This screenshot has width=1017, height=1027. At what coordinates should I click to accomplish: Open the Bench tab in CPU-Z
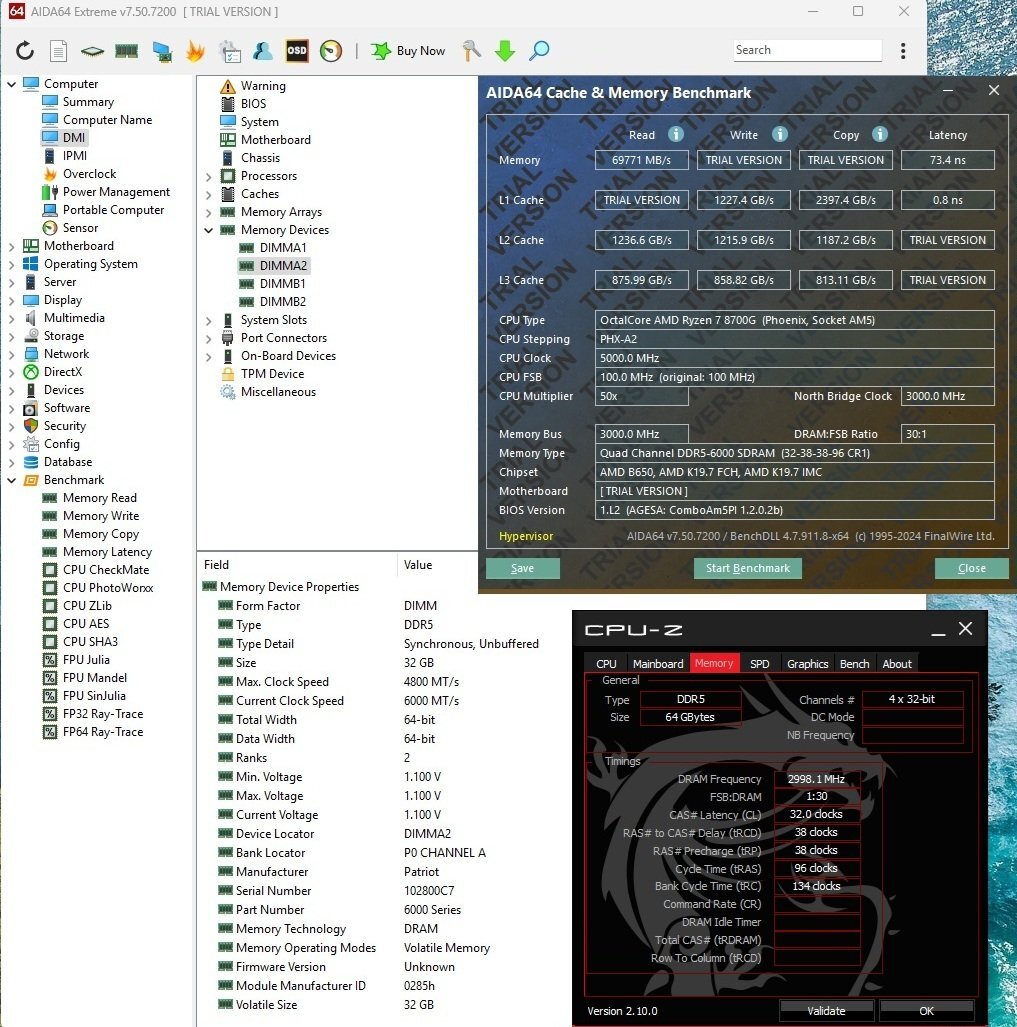pos(855,663)
